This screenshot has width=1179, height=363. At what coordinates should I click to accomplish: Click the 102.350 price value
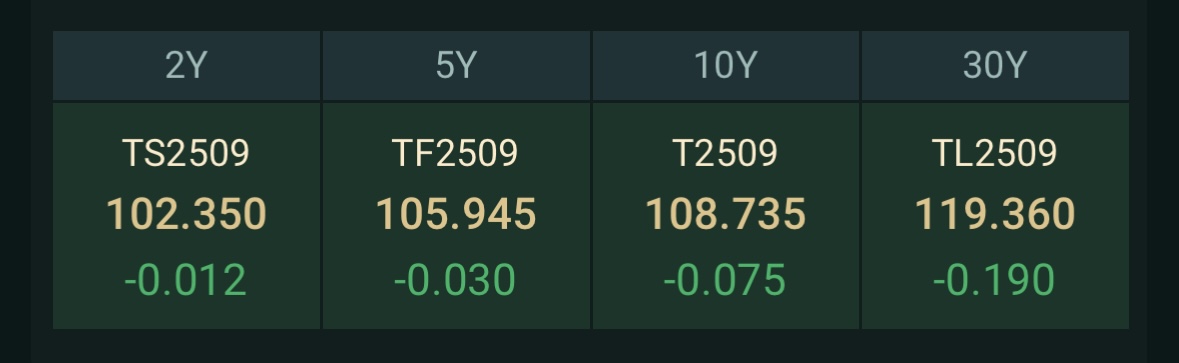pos(186,214)
